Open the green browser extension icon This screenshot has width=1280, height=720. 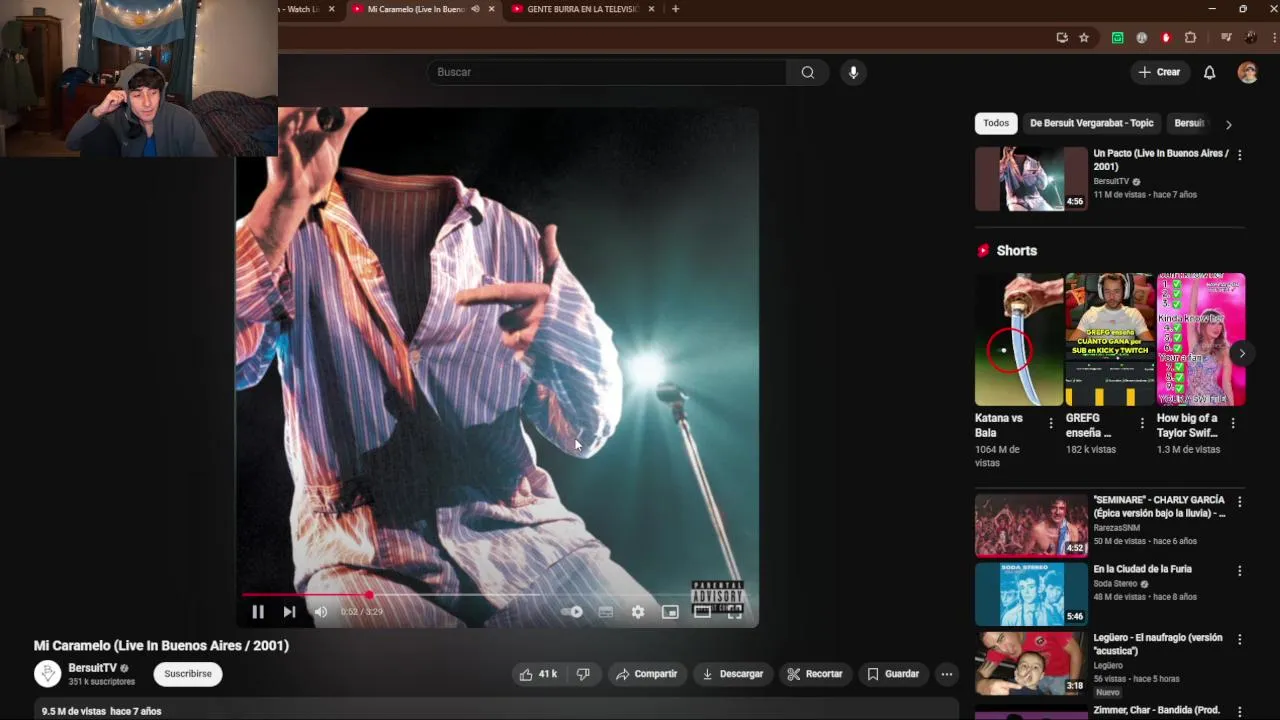[1118, 38]
